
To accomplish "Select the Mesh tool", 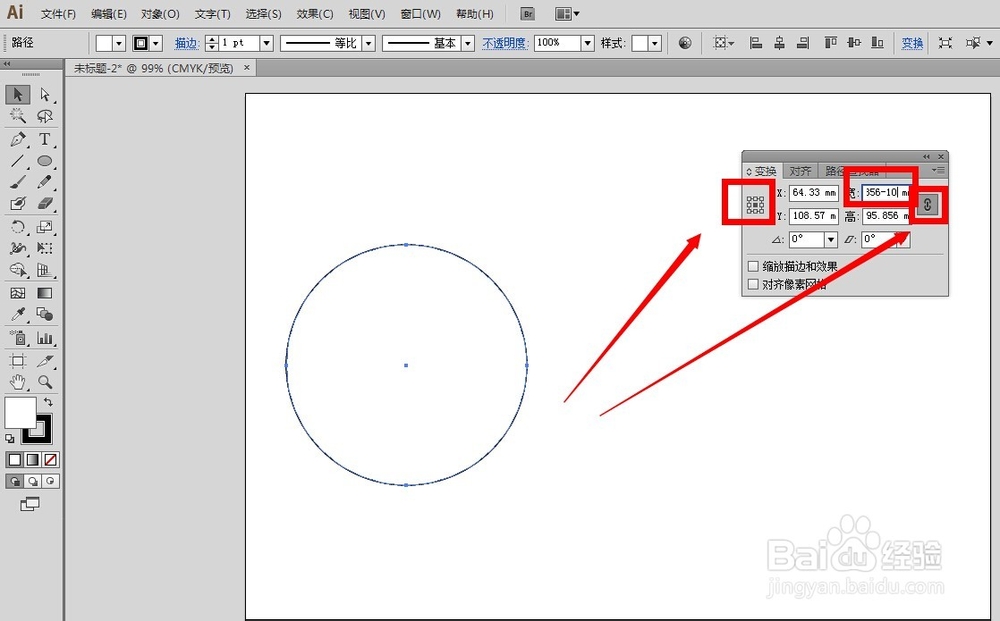I will (18, 293).
